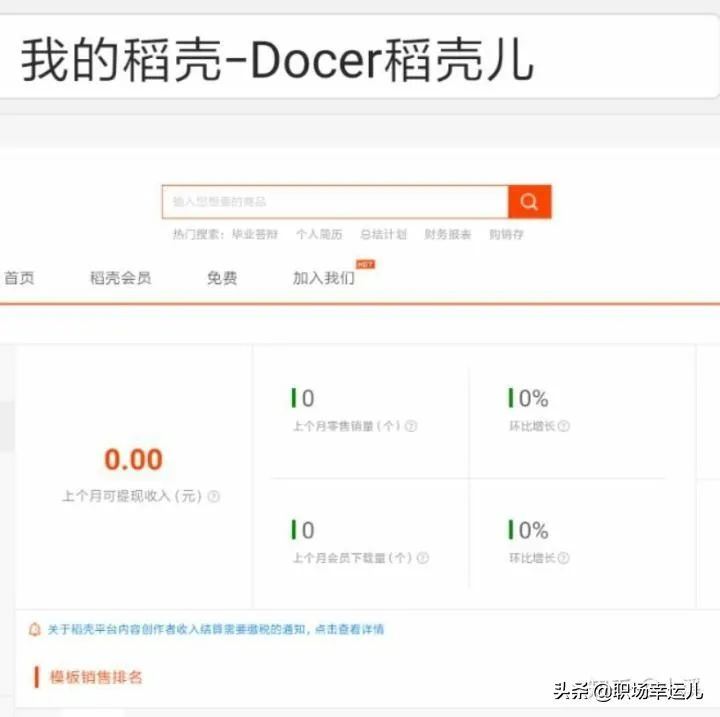Click the orange magnifier search button
This screenshot has width=720, height=717.
(529, 202)
